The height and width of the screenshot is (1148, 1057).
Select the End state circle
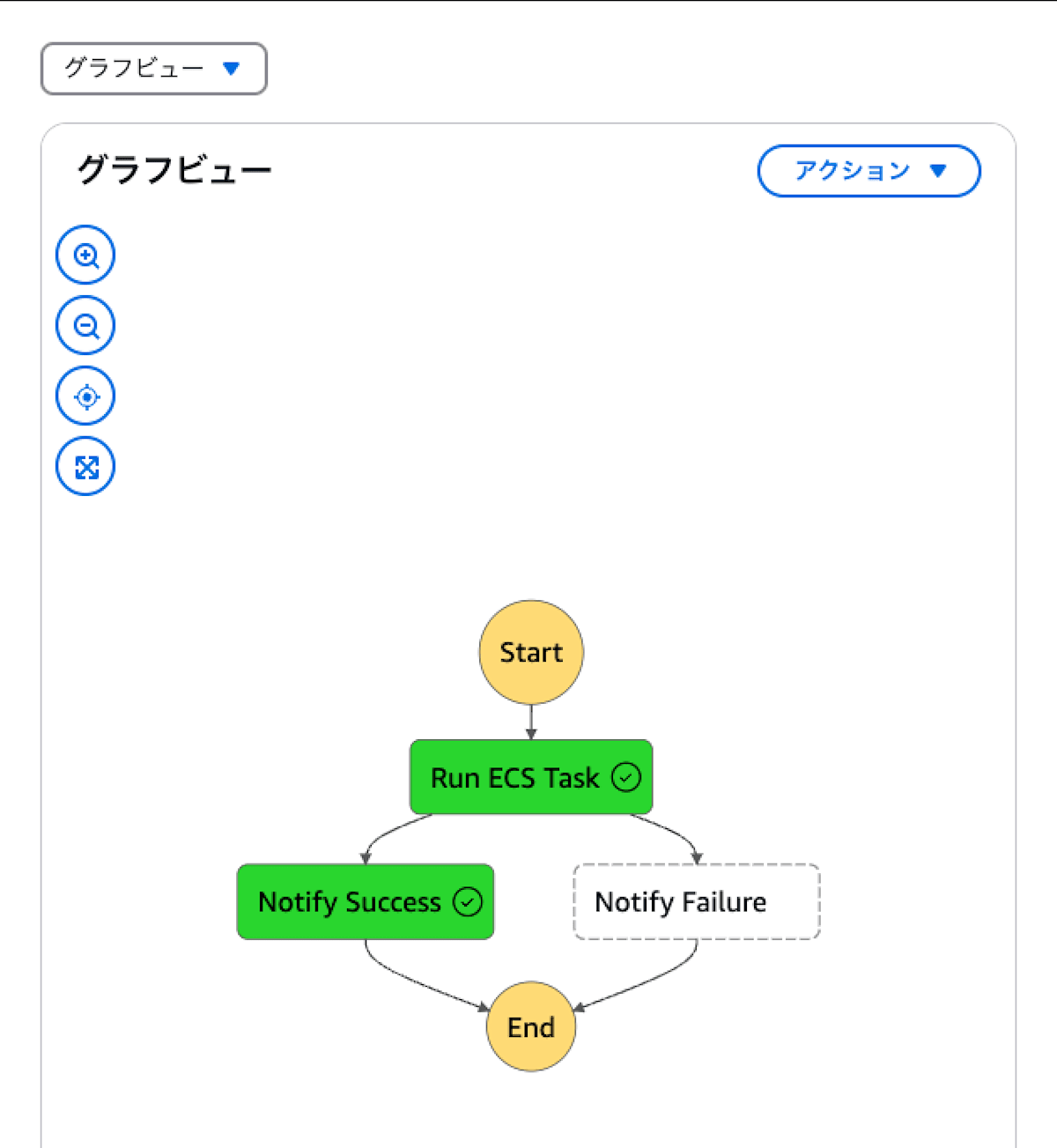pyautogui.click(x=530, y=1026)
